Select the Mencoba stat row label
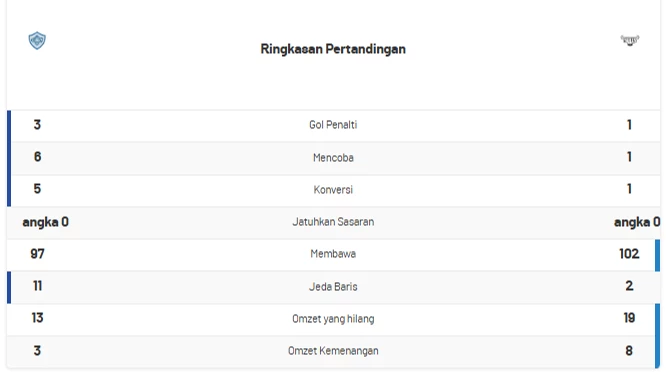The height and width of the screenshot is (375, 666). (333, 158)
